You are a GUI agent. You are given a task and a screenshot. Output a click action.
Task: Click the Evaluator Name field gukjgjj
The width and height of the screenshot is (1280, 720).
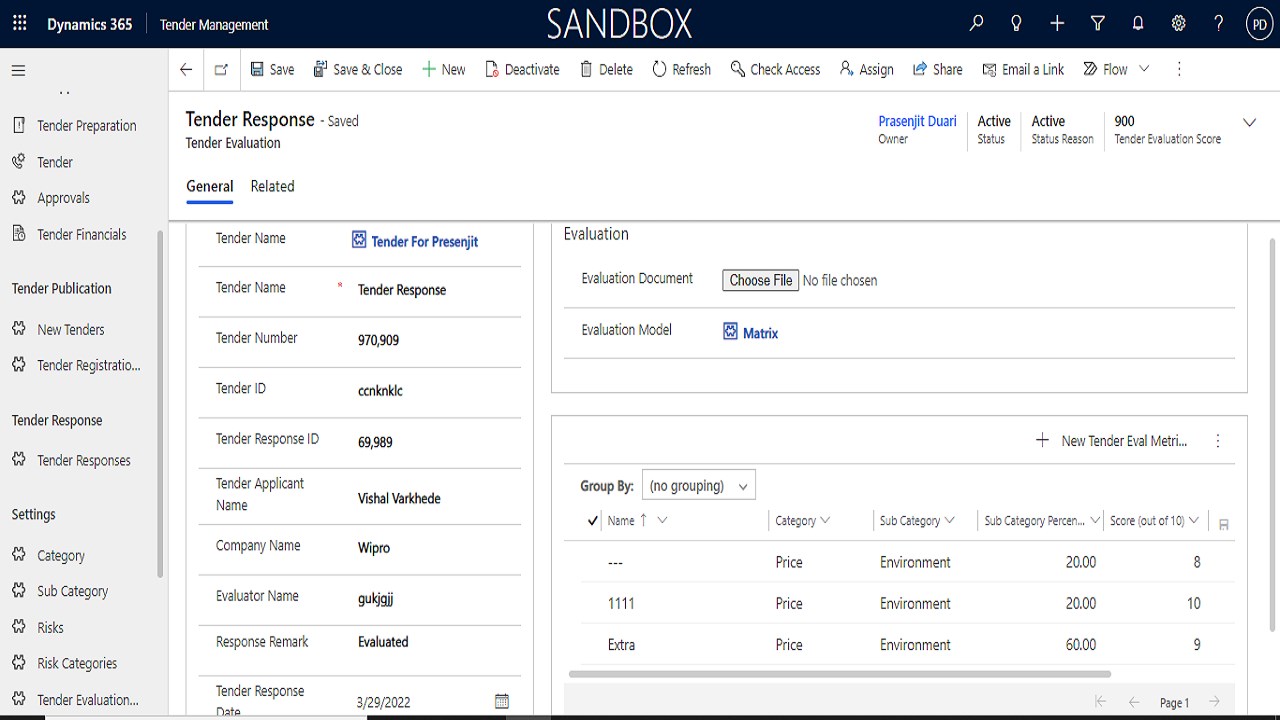[x=435, y=598]
